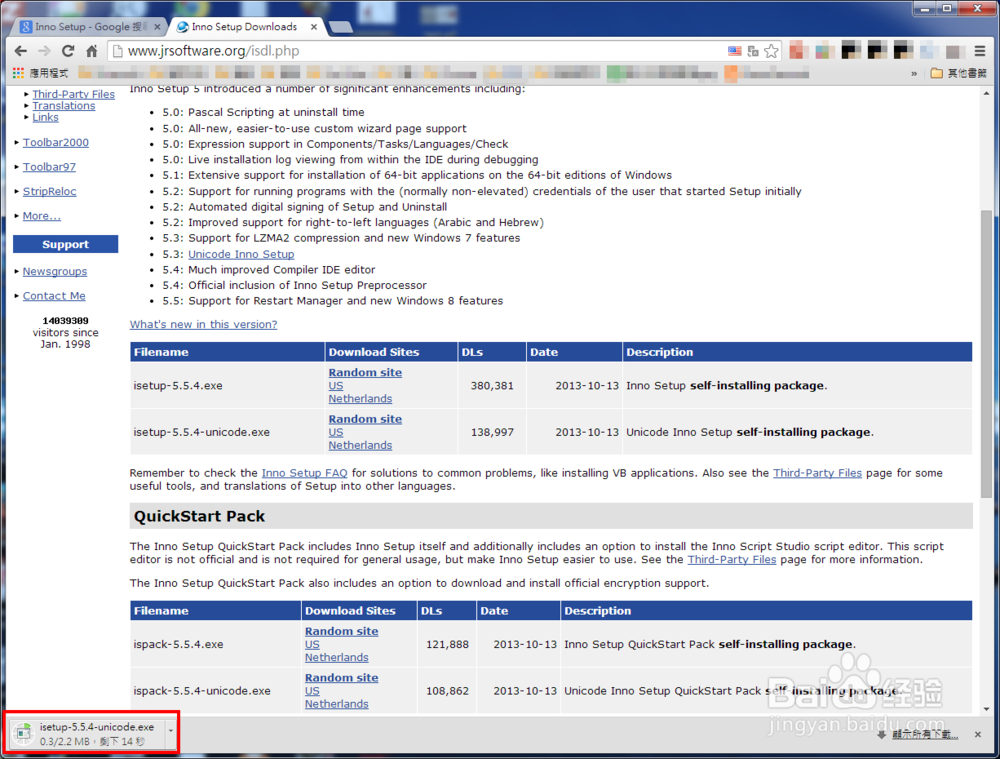The image size is (1000, 759).
Task: Click the isetup-5.5.4.exe filename cell
Action: (228, 386)
